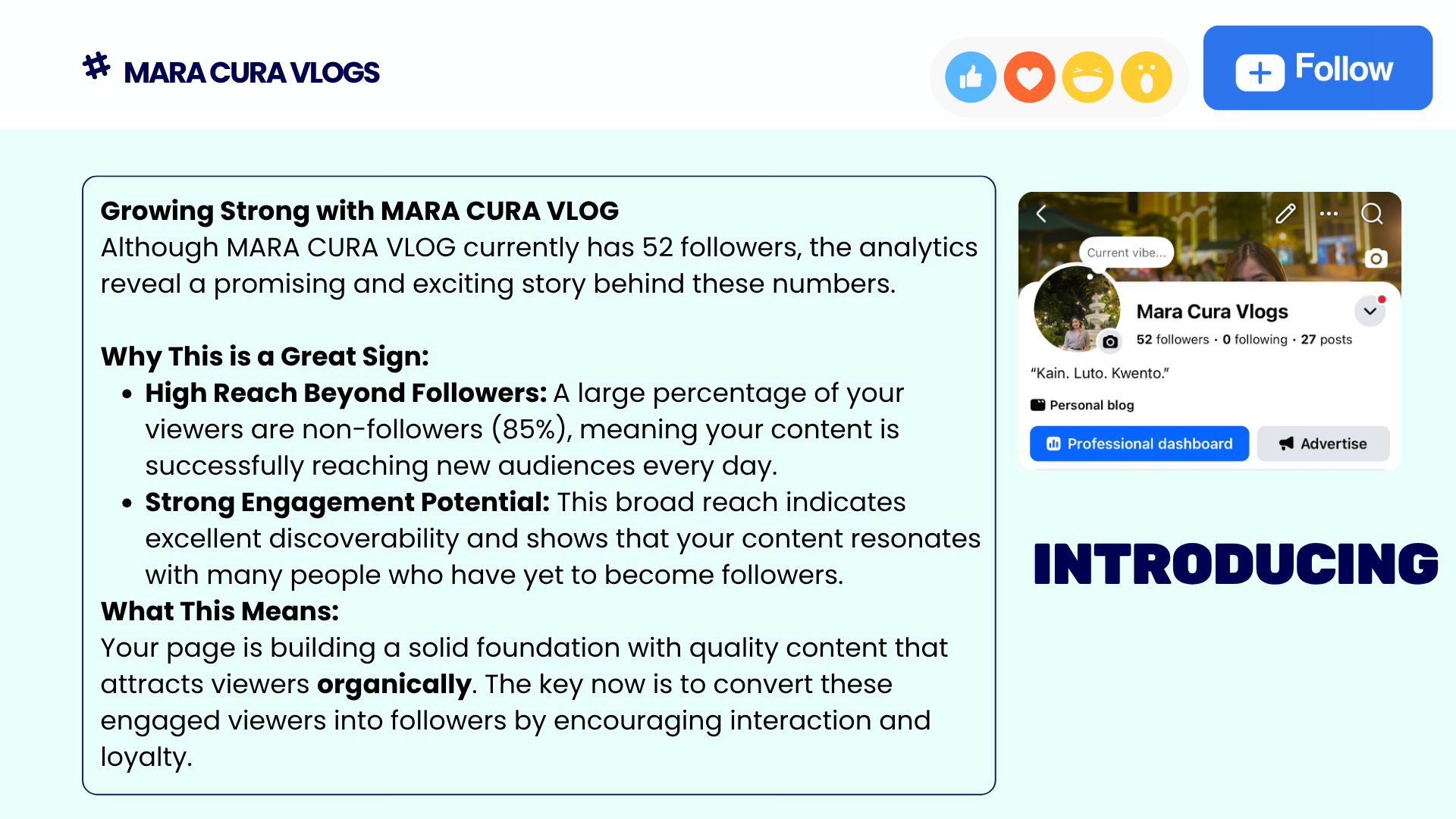Expand the chevron next to Mara Cura Vlogs
The image size is (1456, 819).
[x=1370, y=311]
